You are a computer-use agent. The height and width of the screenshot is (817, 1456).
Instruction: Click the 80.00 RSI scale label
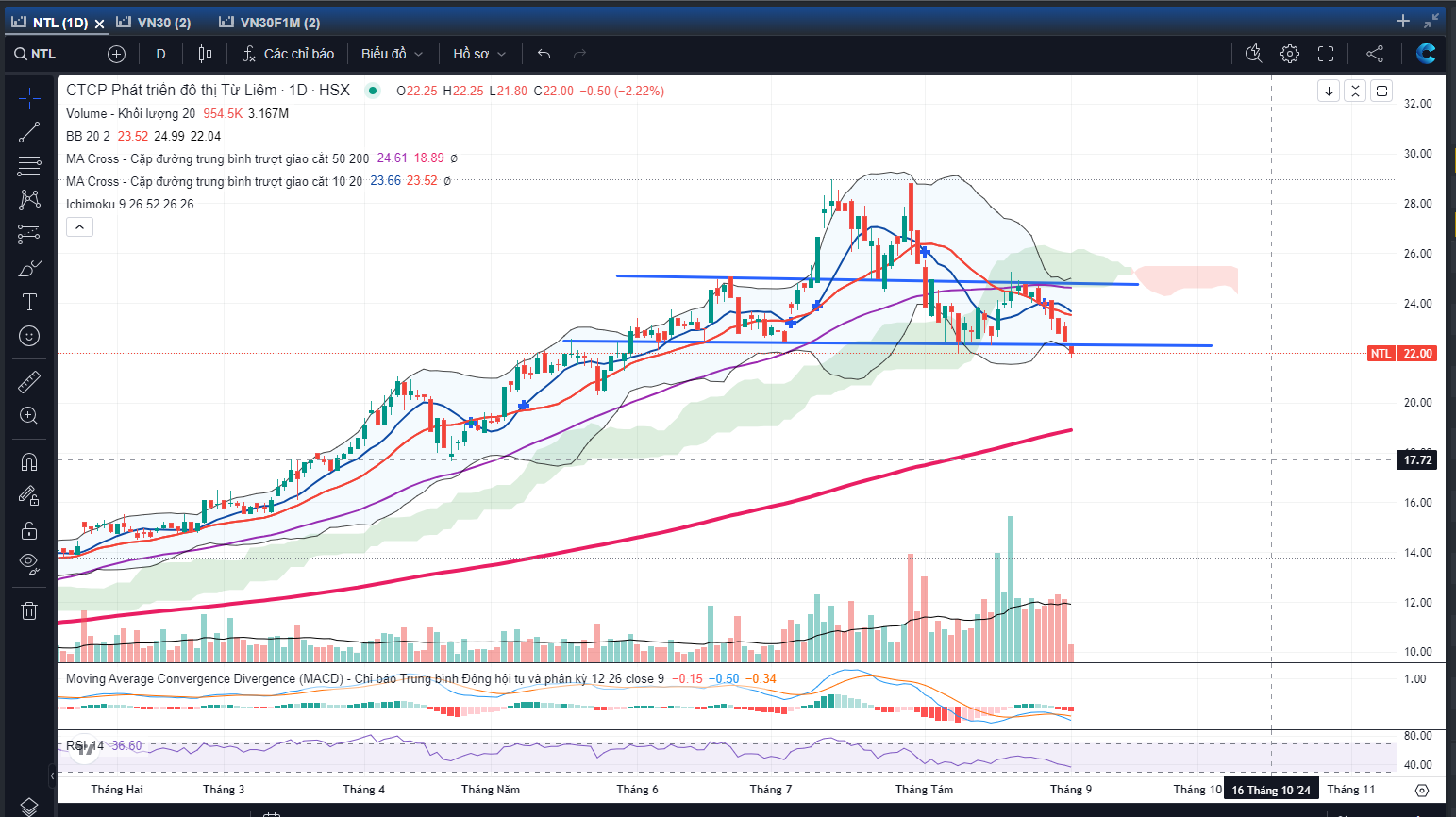click(1417, 736)
